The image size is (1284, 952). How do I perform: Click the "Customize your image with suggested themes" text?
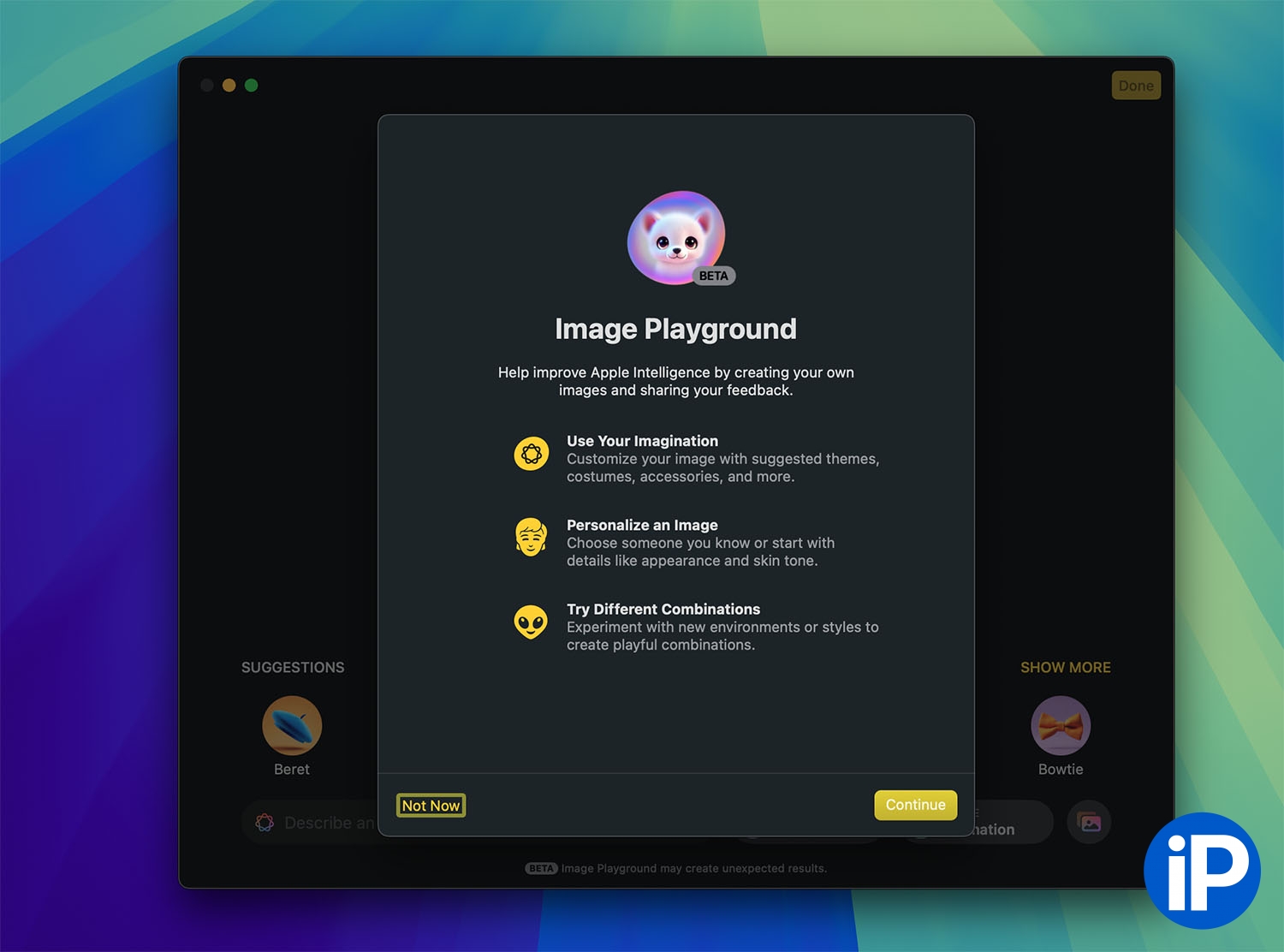click(x=722, y=467)
